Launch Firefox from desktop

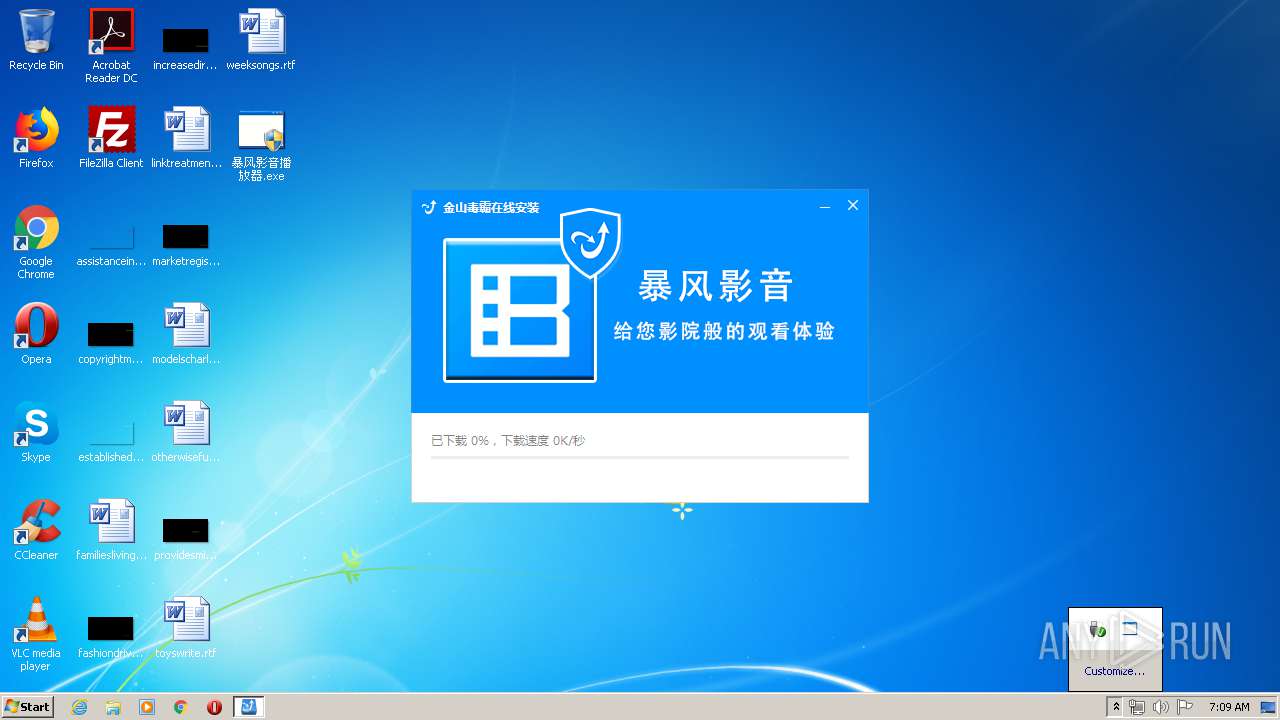(x=36, y=138)
